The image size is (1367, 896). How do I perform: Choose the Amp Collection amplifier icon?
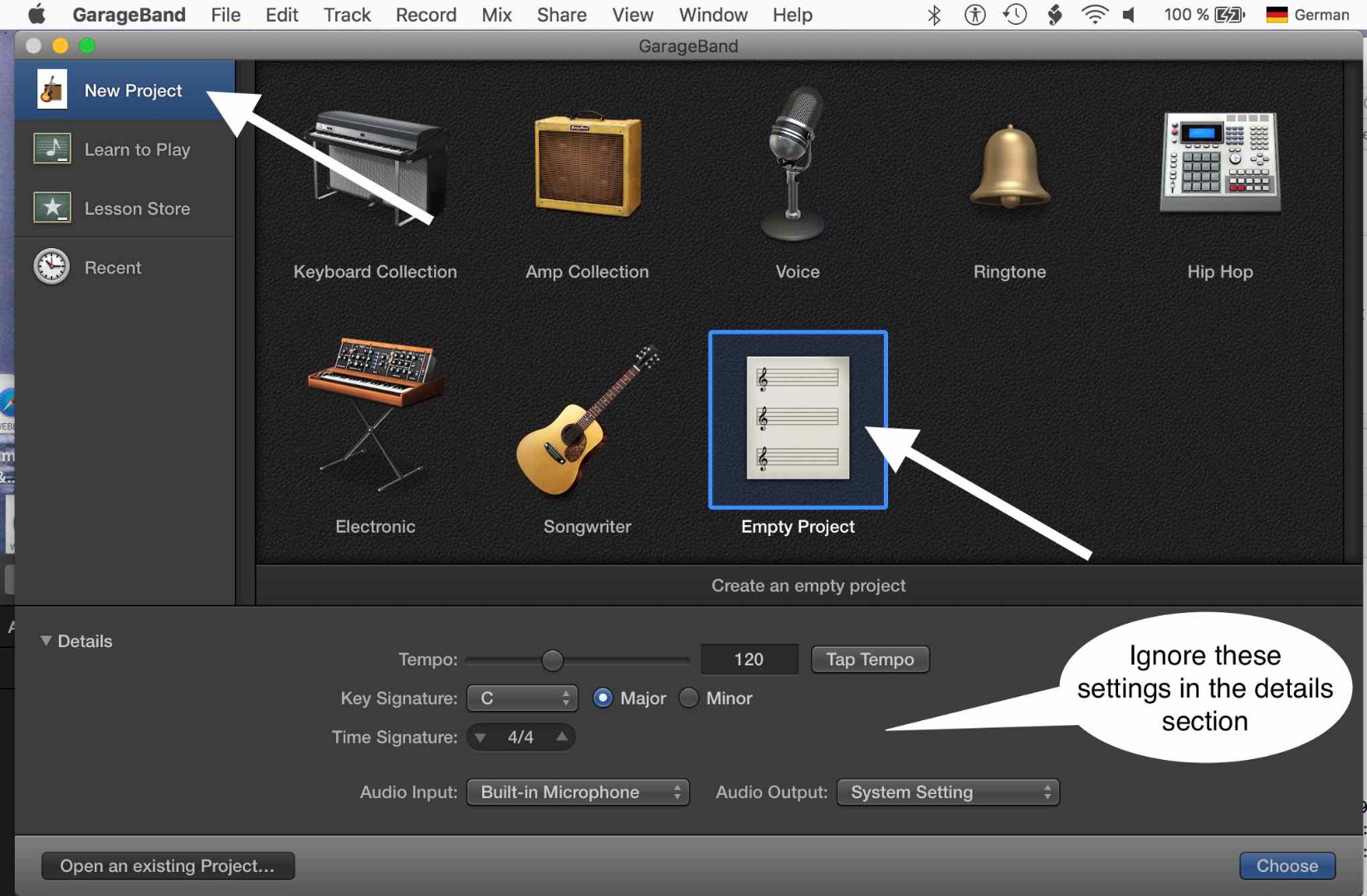pos(588,166)
